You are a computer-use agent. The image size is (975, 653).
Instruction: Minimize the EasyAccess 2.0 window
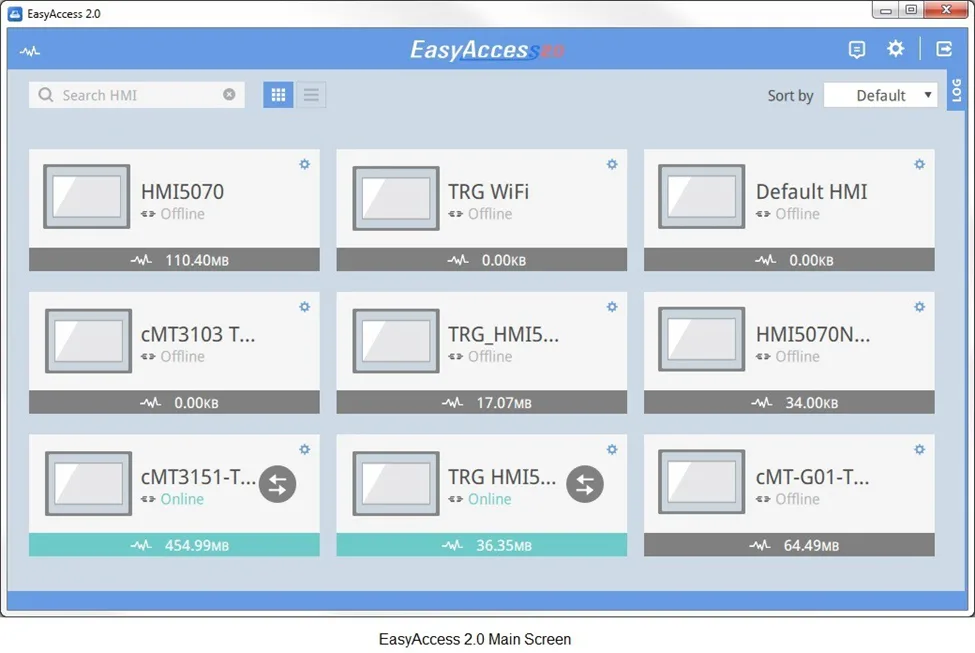(886, 10)
